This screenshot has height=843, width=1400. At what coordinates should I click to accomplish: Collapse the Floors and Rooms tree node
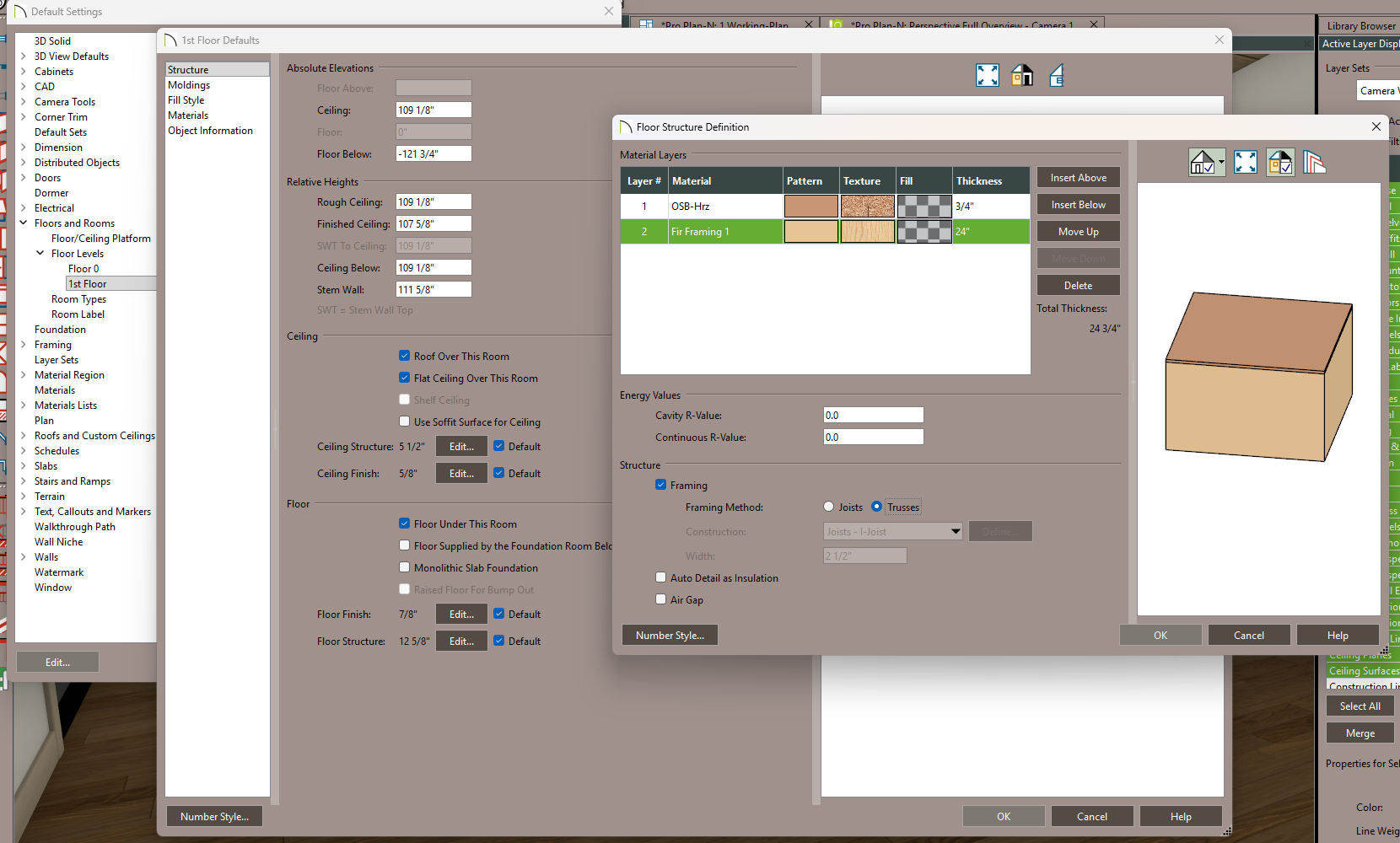(24, 223)
